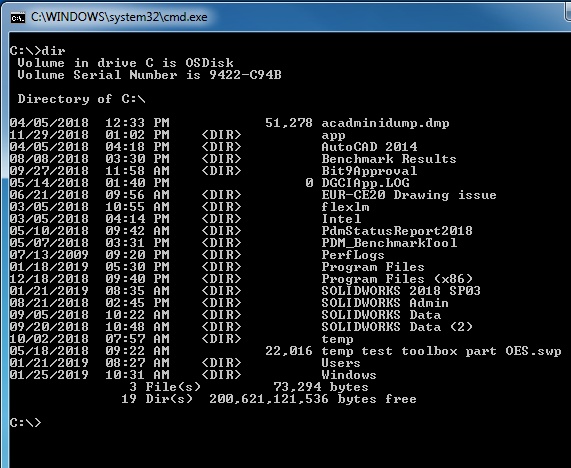Select the 'Intel' directory name
Screen dimensions: 571x468
point(341,219)
